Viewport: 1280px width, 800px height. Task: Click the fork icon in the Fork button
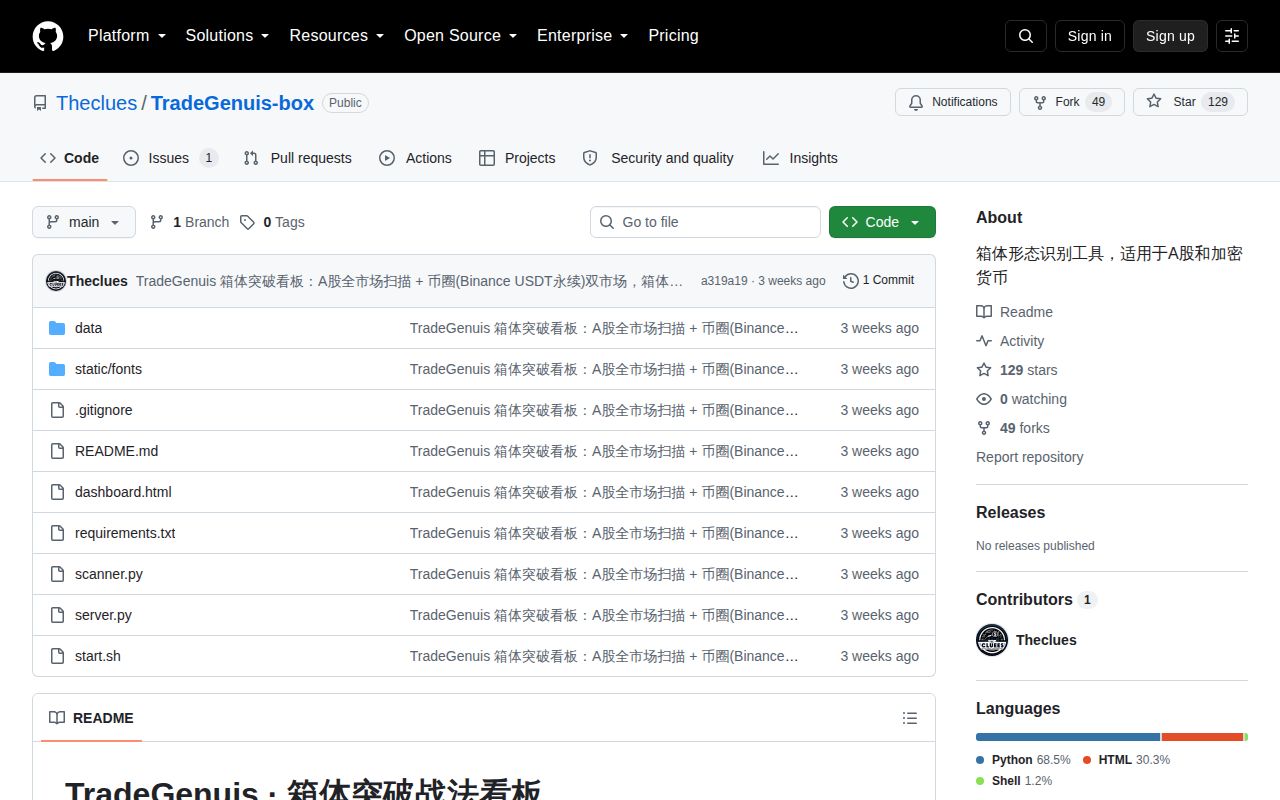click(1040, 102)
